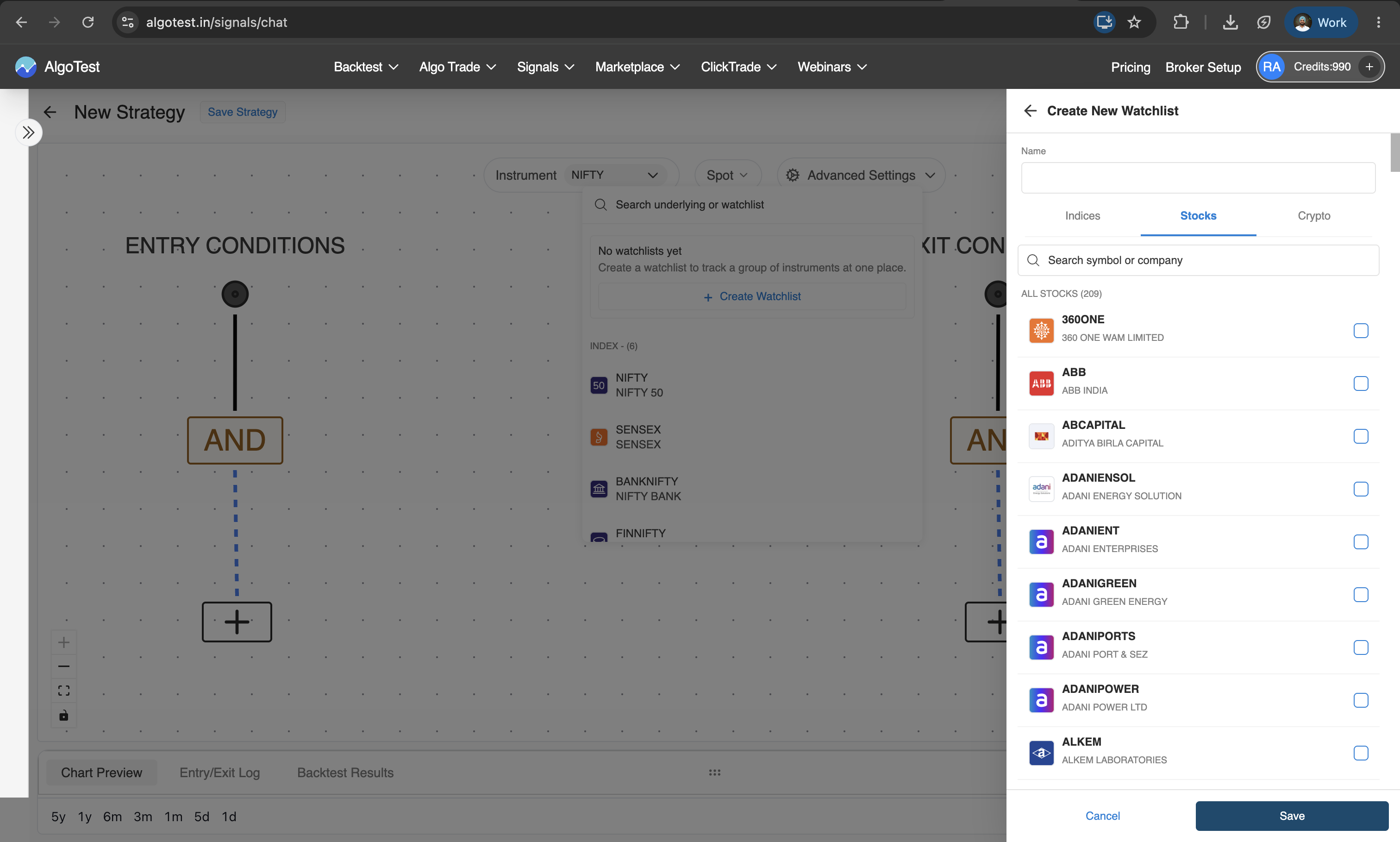Check the ABB stock checkbox
The height and width of the screenshot is (842, 1400).
pos(1361,383)
